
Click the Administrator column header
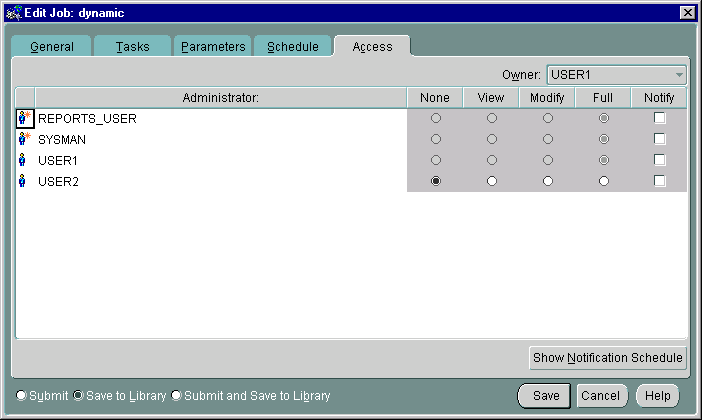click(220, 98)
